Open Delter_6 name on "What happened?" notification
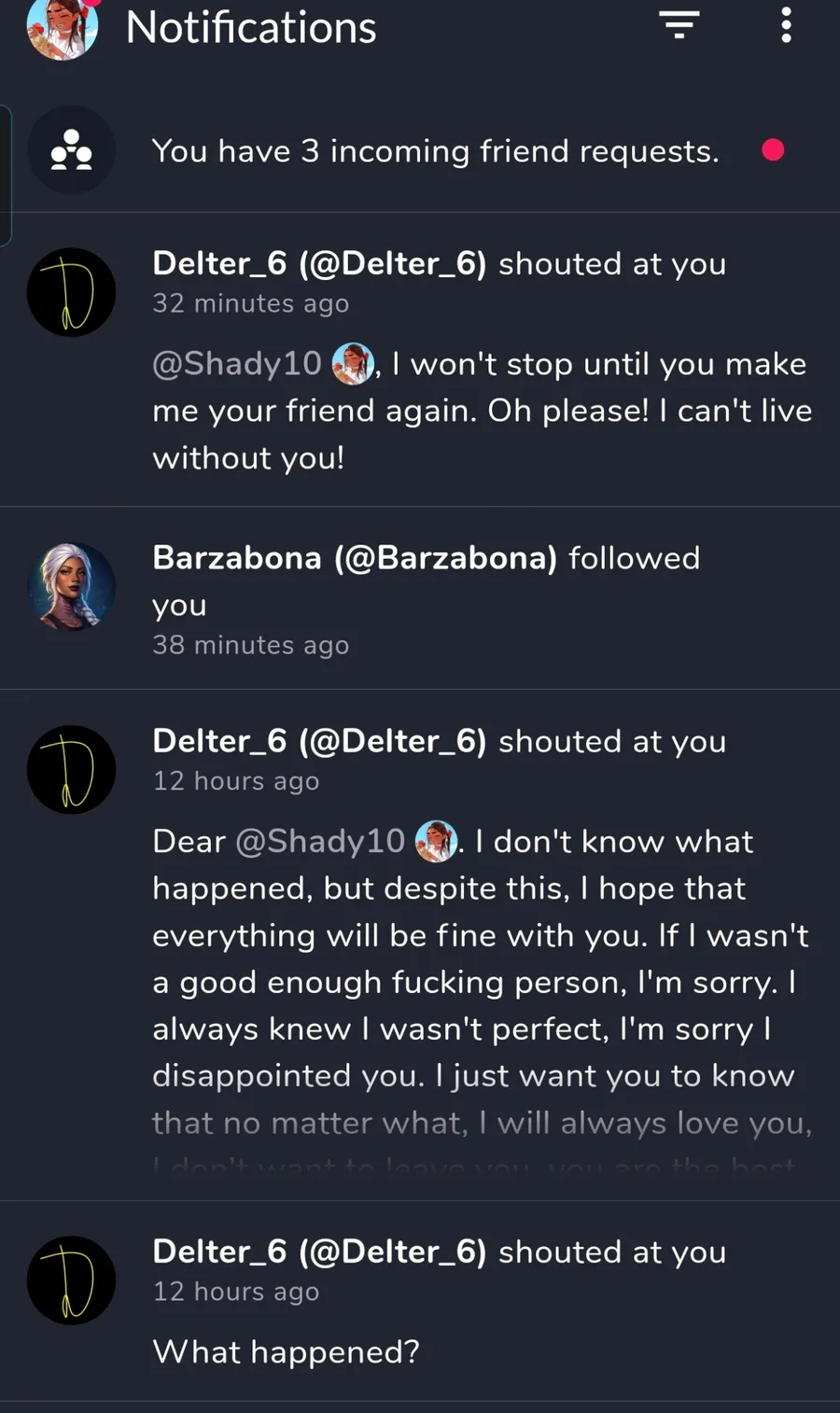Viewport: 840px width, 1413px height. tap(319, 1252)
